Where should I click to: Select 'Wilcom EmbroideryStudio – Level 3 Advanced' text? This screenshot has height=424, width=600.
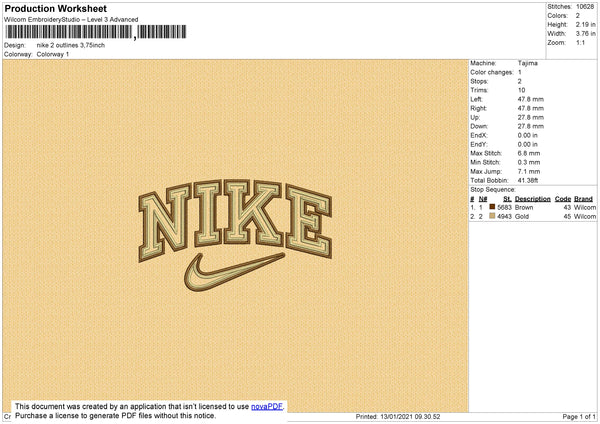pyautogui.click(x=71, y=20)
